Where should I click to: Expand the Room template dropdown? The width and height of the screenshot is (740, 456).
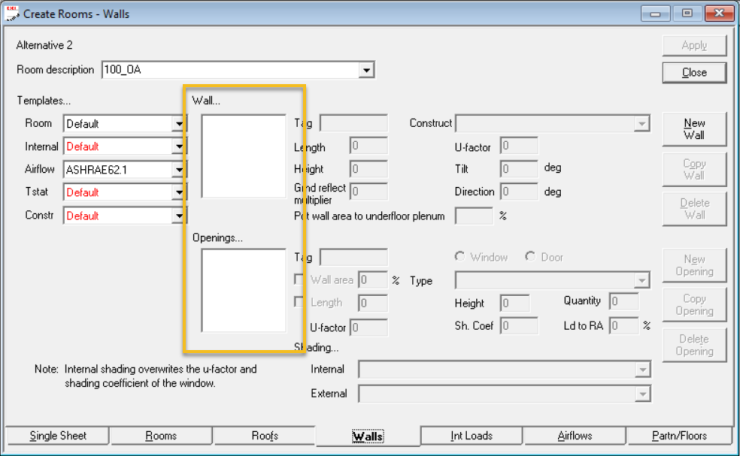tap(179, 124)
